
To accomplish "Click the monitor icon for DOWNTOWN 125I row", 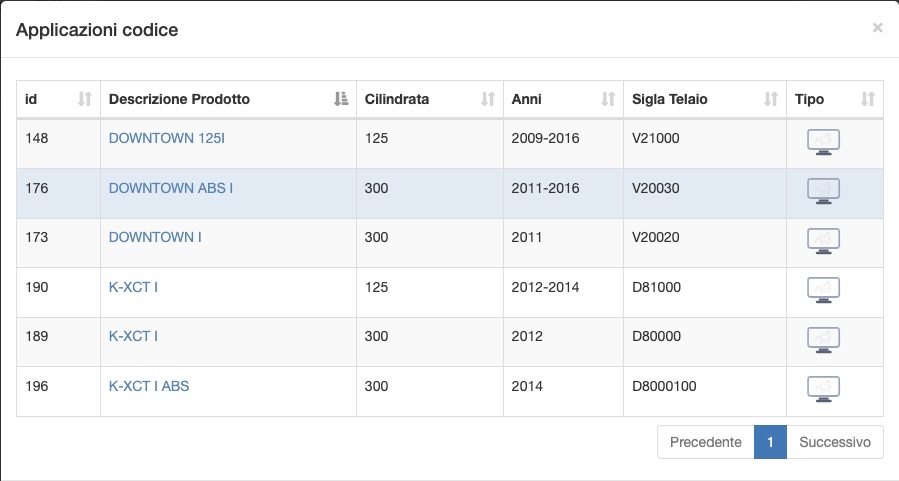I will click(x=823, y=142).
